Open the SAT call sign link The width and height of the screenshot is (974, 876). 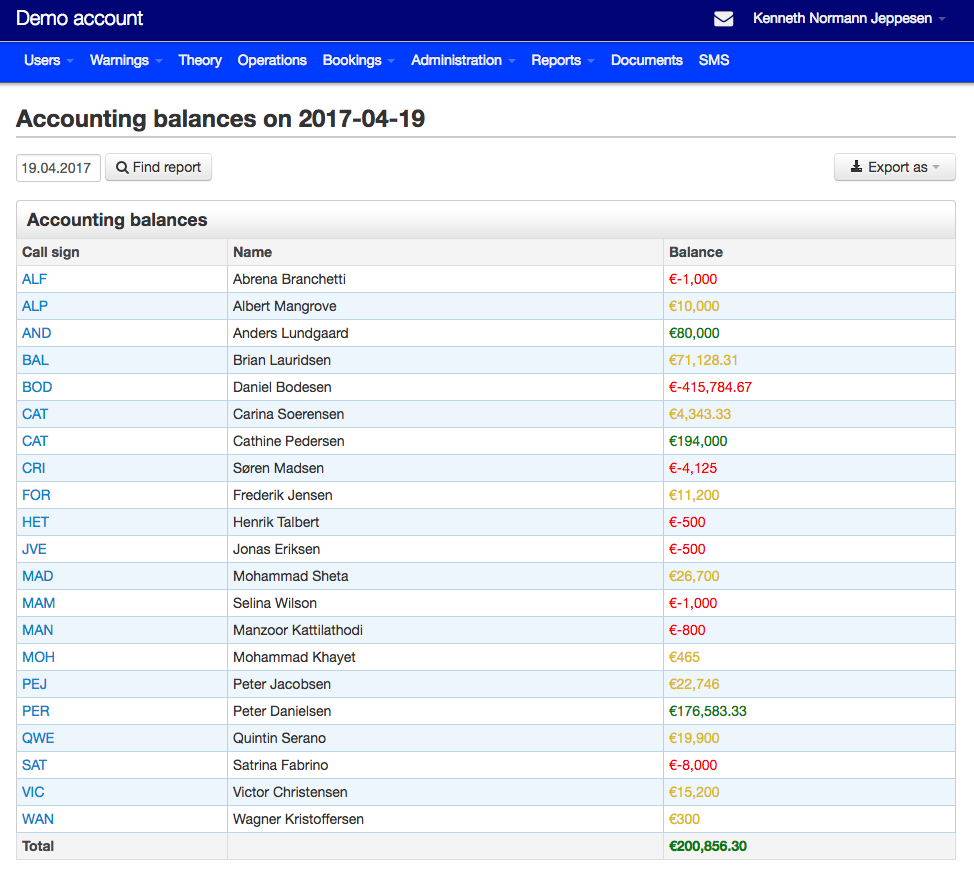[34, 765]
